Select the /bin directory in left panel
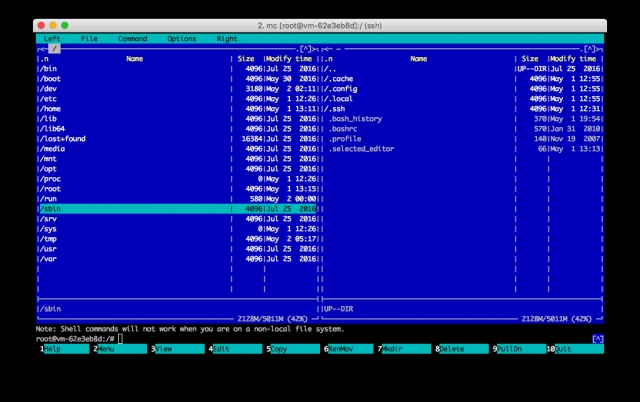 coord(178,69)
